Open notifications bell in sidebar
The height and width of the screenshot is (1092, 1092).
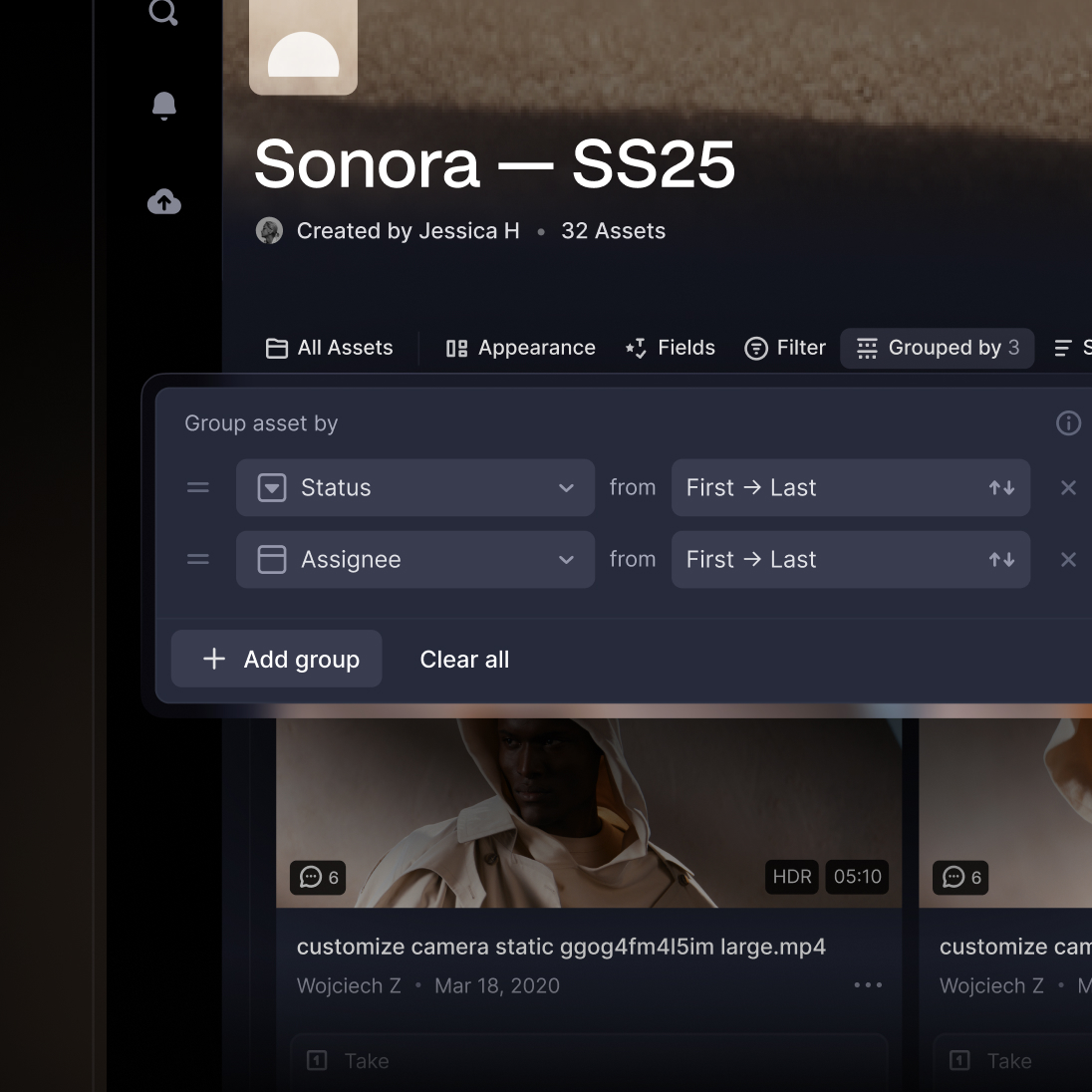[x=163, y=106]
